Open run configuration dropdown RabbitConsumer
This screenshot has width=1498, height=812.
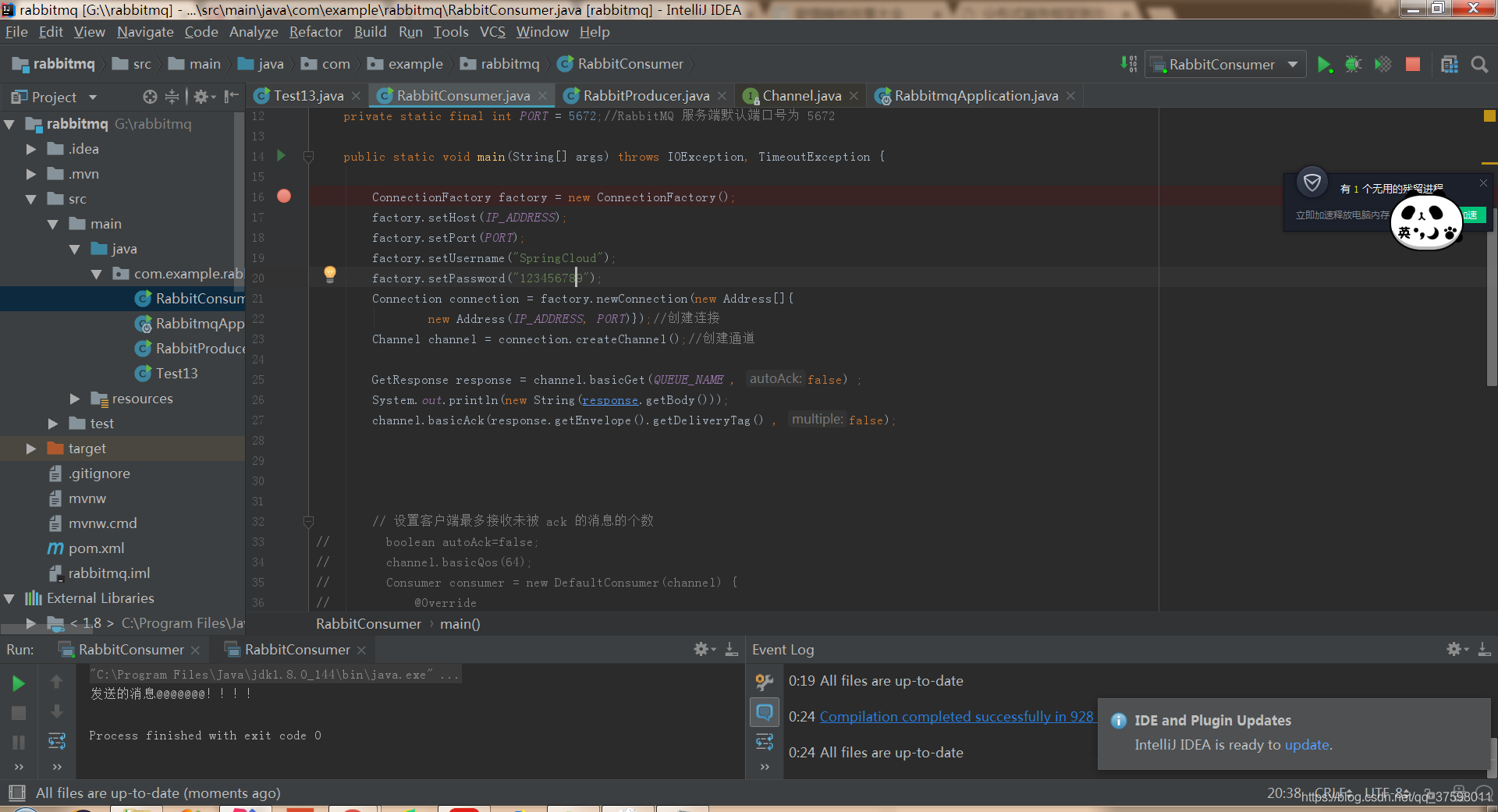tap(1225, 65)
